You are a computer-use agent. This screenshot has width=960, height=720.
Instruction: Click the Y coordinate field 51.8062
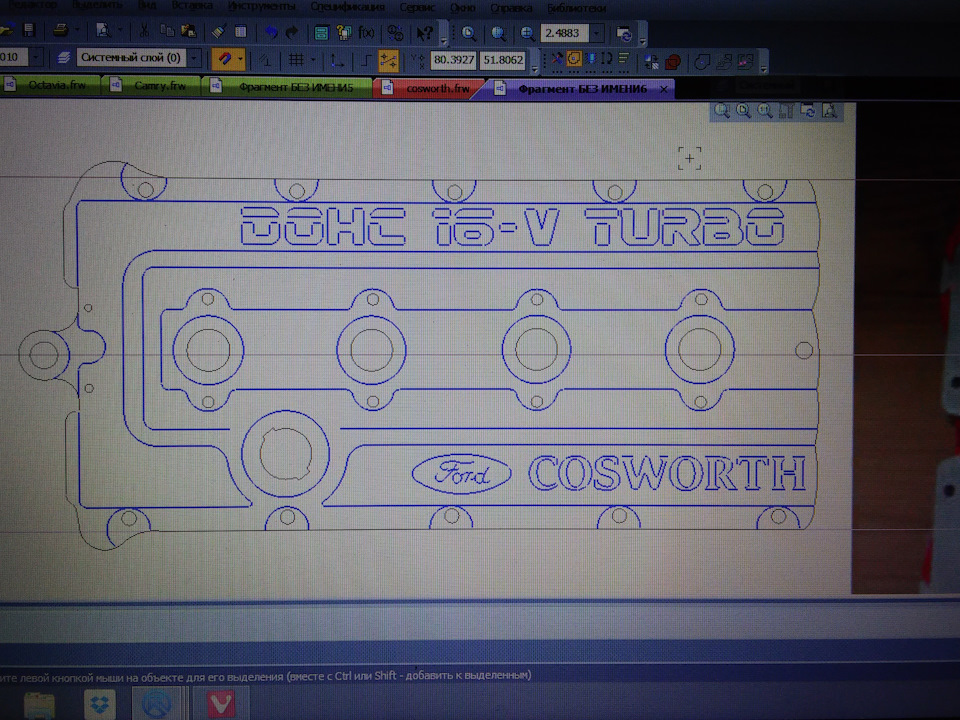pyautogui.click(x=503, y=60)
